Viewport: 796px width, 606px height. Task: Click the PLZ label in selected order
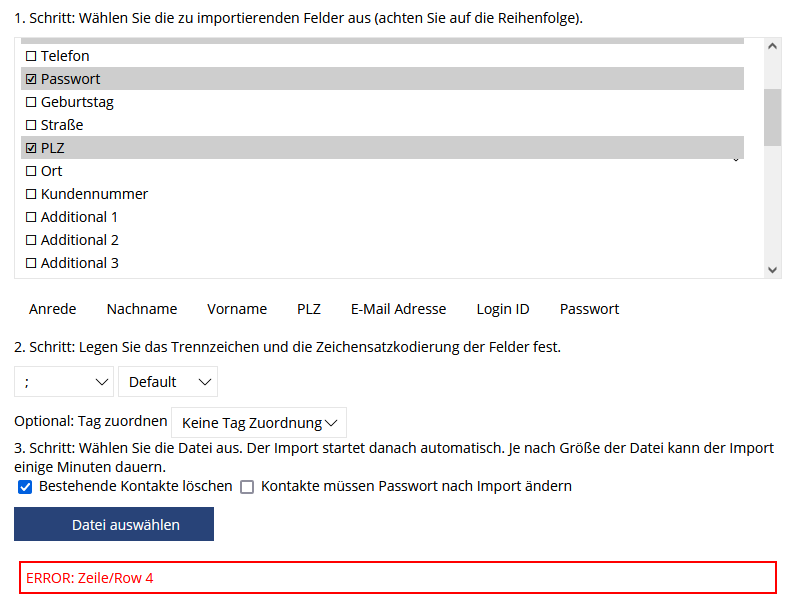click(309, 309)
